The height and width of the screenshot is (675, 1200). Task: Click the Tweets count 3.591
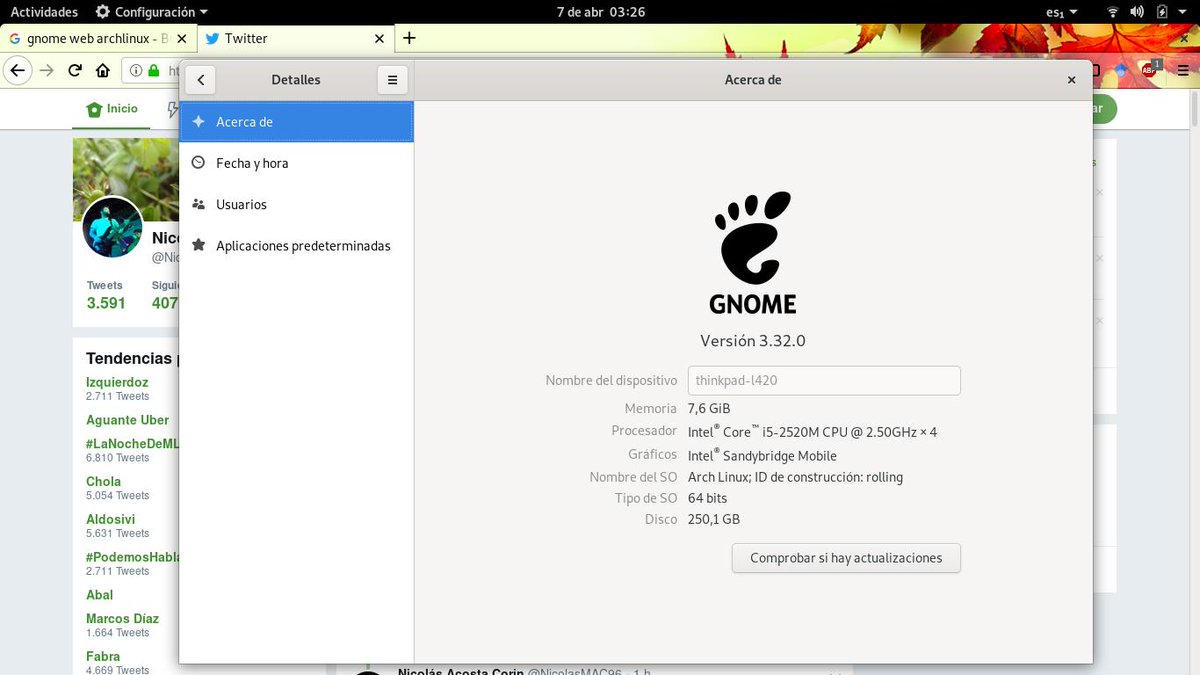pos(106,303)
